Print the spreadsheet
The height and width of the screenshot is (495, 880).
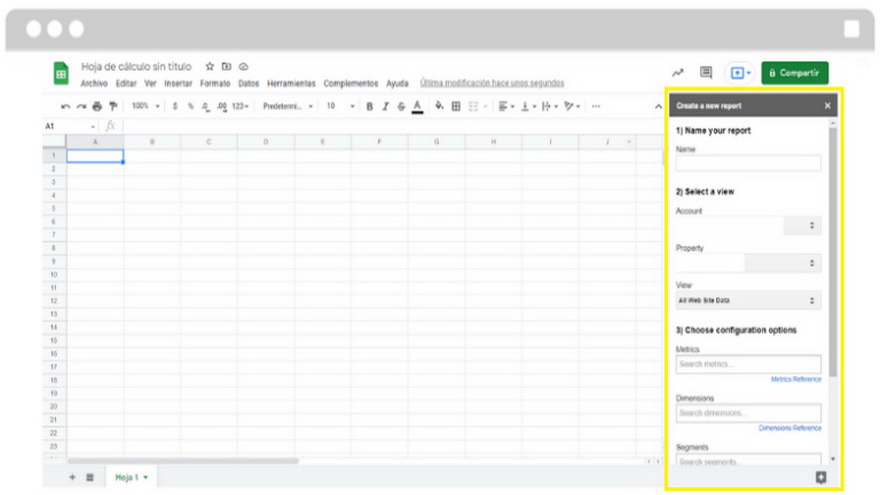point(97,106)
